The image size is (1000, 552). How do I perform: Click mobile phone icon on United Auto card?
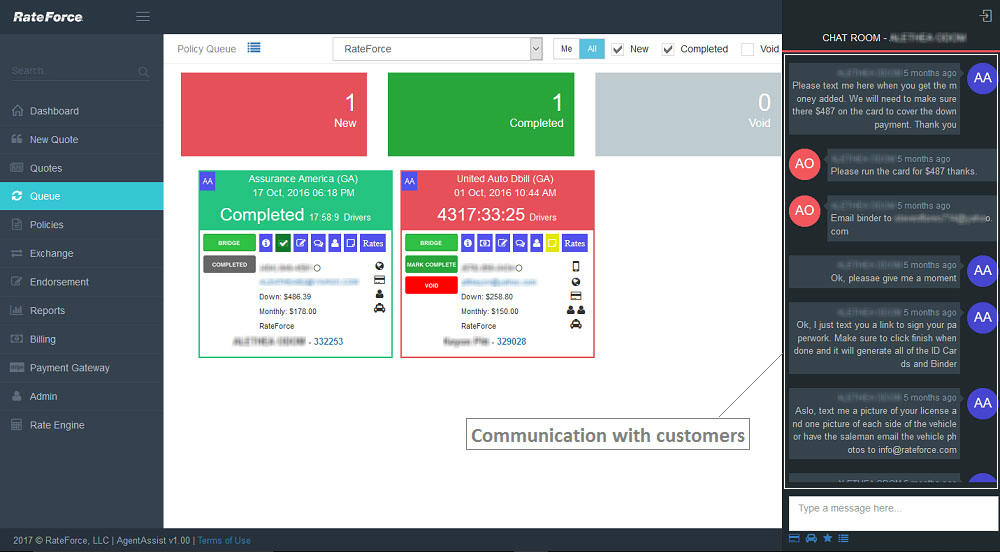[576, 266]
